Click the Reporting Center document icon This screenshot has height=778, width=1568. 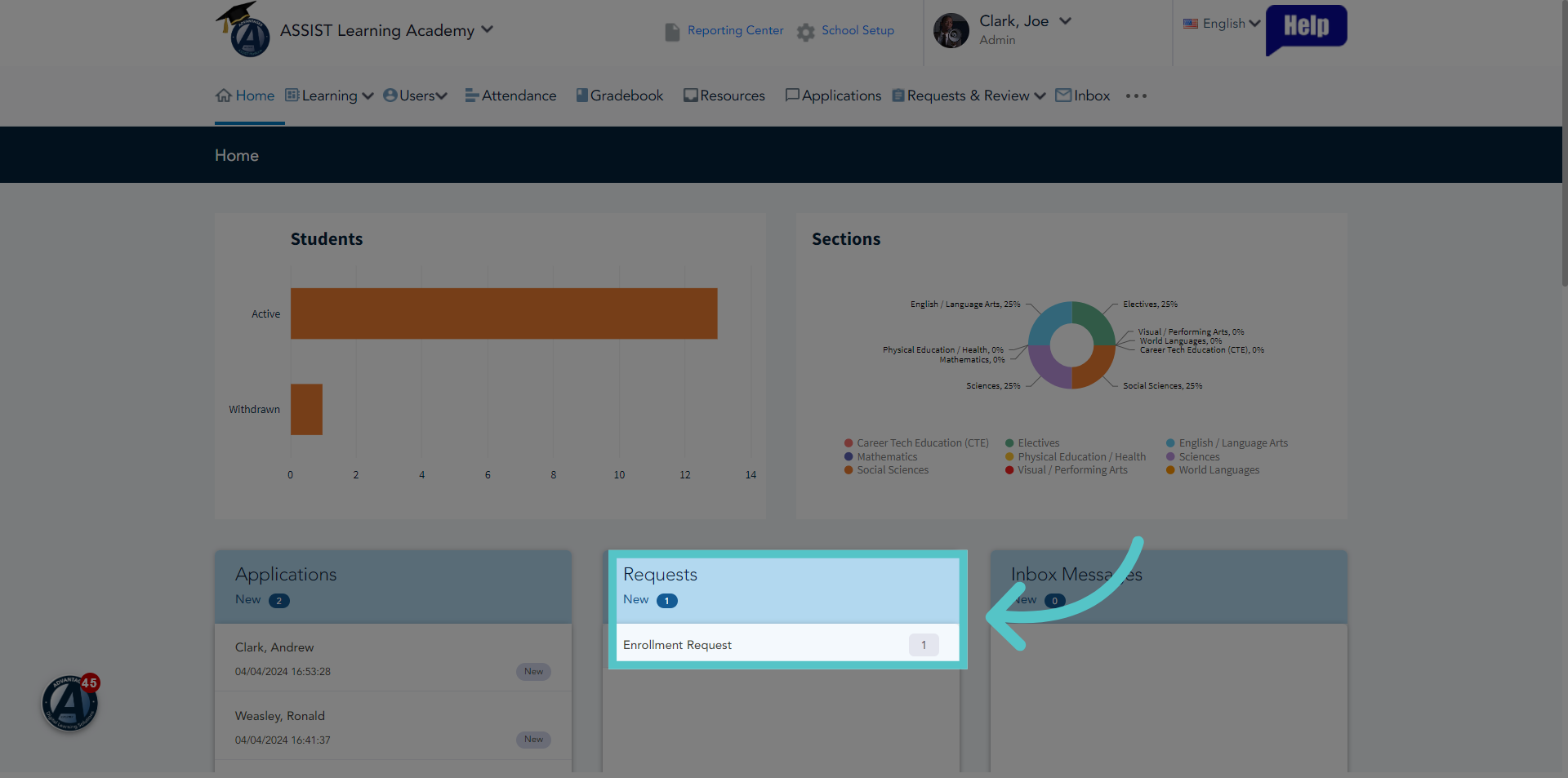tap(672, 32)
